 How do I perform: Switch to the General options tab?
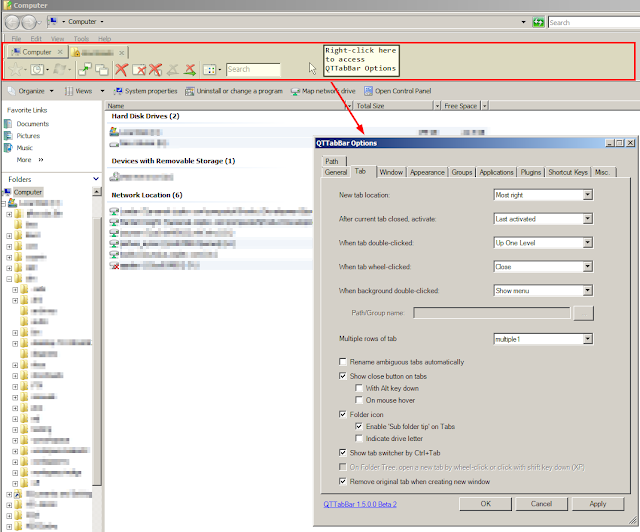click(x=336, y=172)
